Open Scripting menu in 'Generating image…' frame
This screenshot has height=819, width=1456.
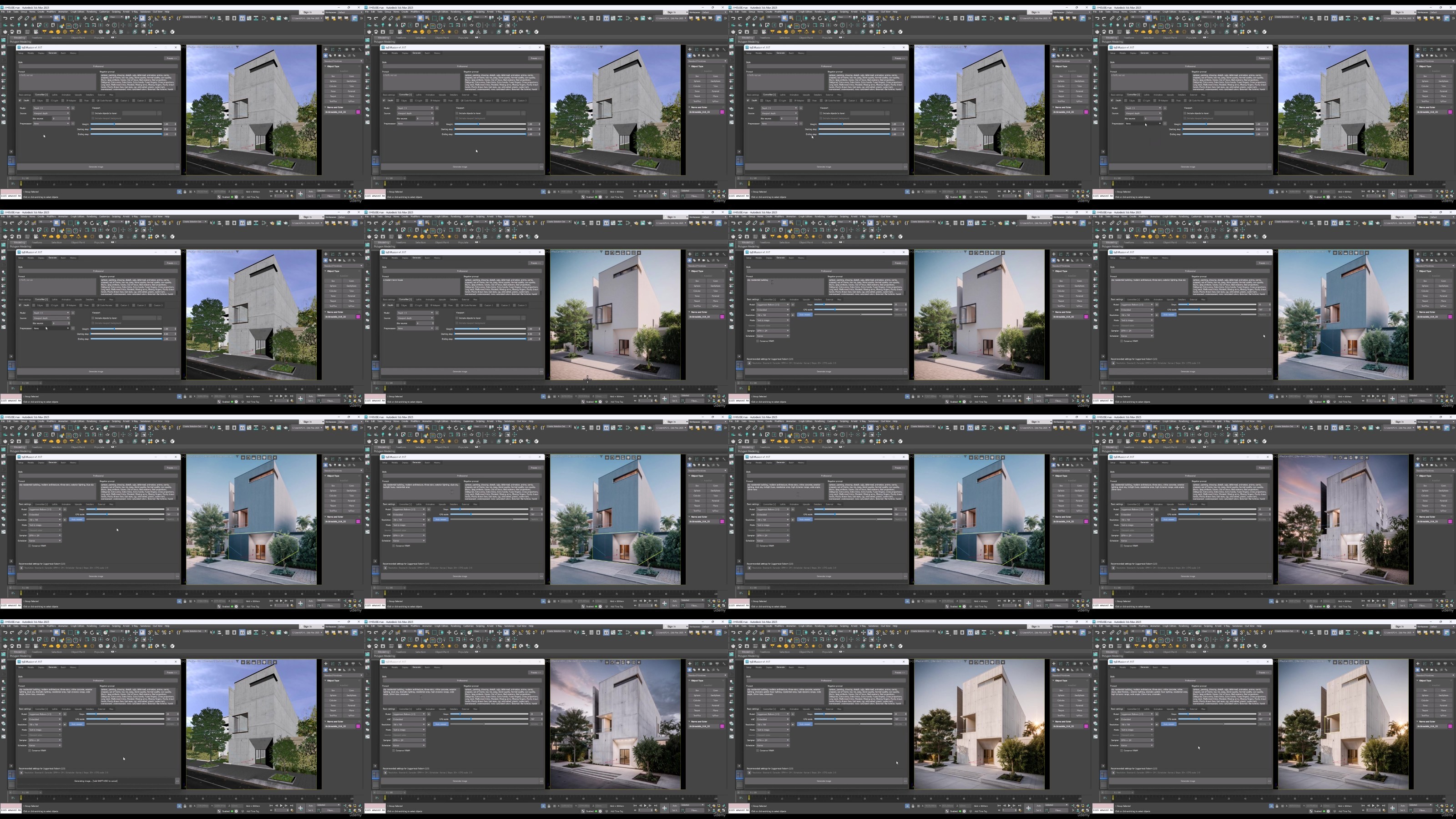point(116,626)
